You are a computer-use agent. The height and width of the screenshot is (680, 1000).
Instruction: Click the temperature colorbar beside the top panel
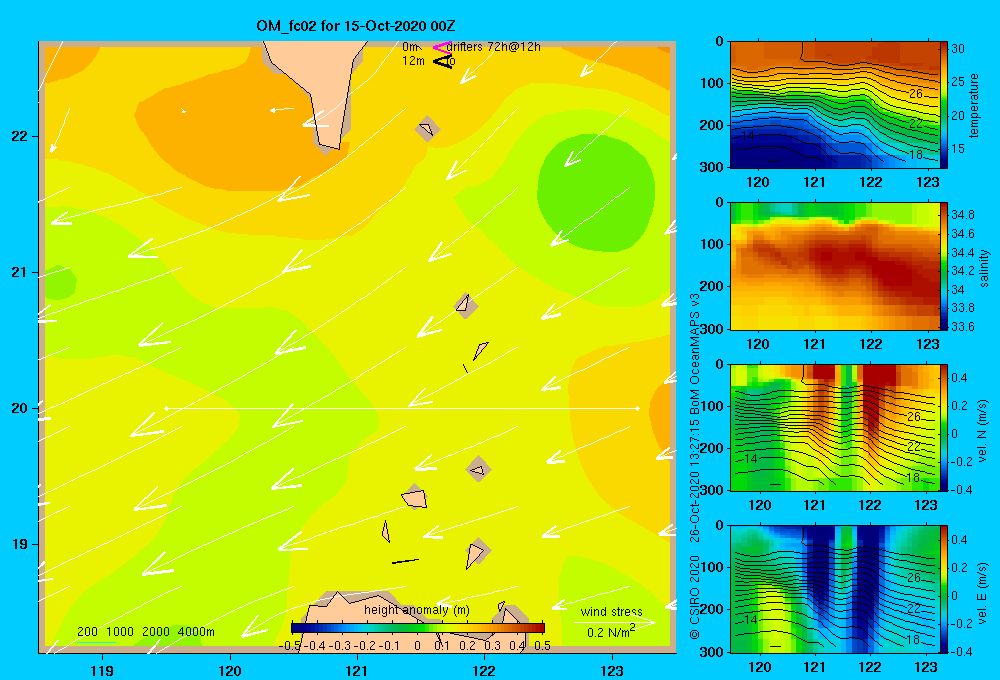click(944, 105)
